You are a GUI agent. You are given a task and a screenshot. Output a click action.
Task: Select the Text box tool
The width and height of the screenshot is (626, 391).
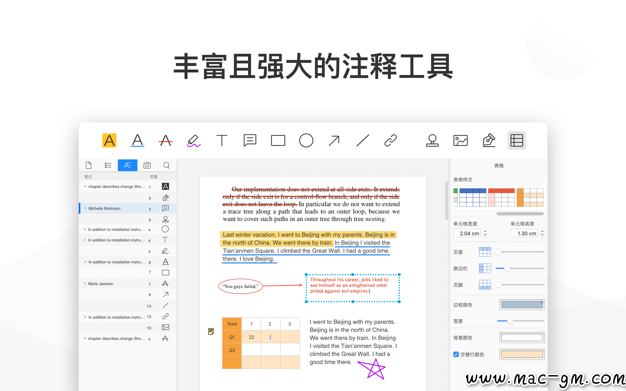pos(222,141)
